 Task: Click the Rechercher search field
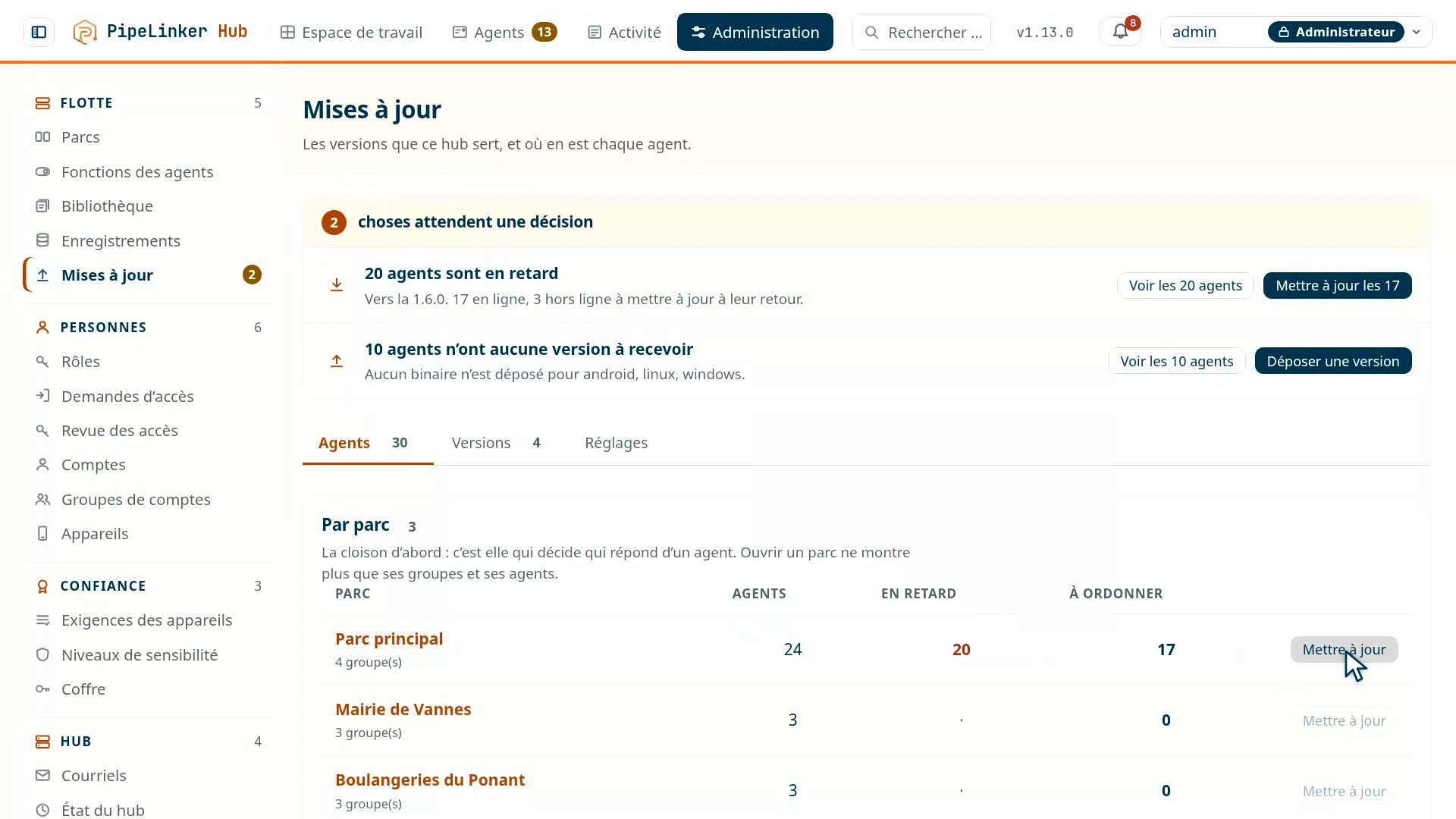921,32
